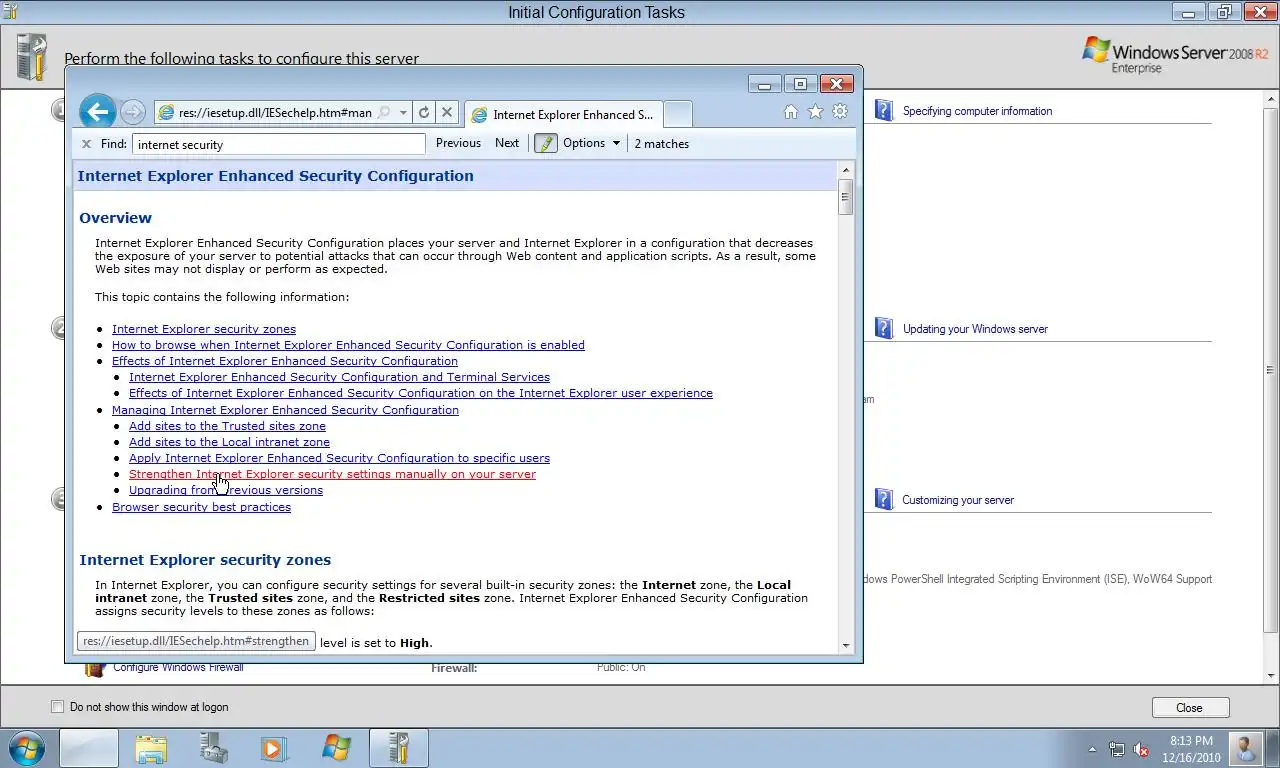Open Strengthen Internet Explorer security settings manually link
Image resolution: width=1280 pixels, height=768 pixels.
(332, 474)
